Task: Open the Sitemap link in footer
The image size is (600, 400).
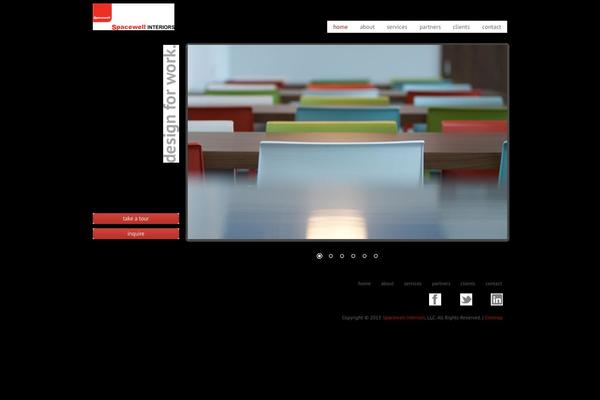Action: (x=494, y=318)
